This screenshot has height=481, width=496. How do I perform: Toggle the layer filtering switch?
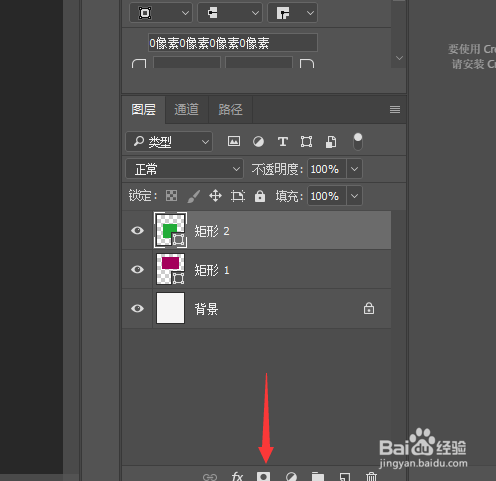point(358,142)
